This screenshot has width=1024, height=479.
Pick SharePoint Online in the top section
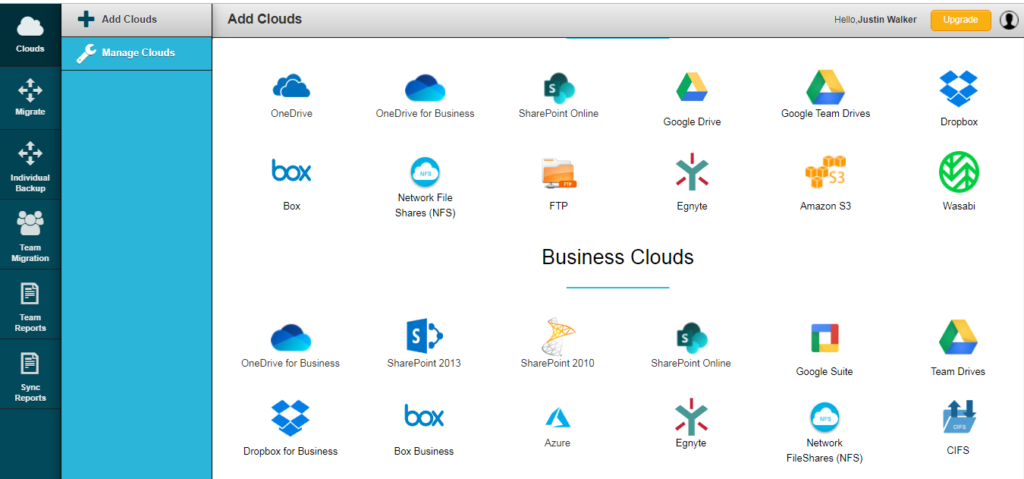558,88
